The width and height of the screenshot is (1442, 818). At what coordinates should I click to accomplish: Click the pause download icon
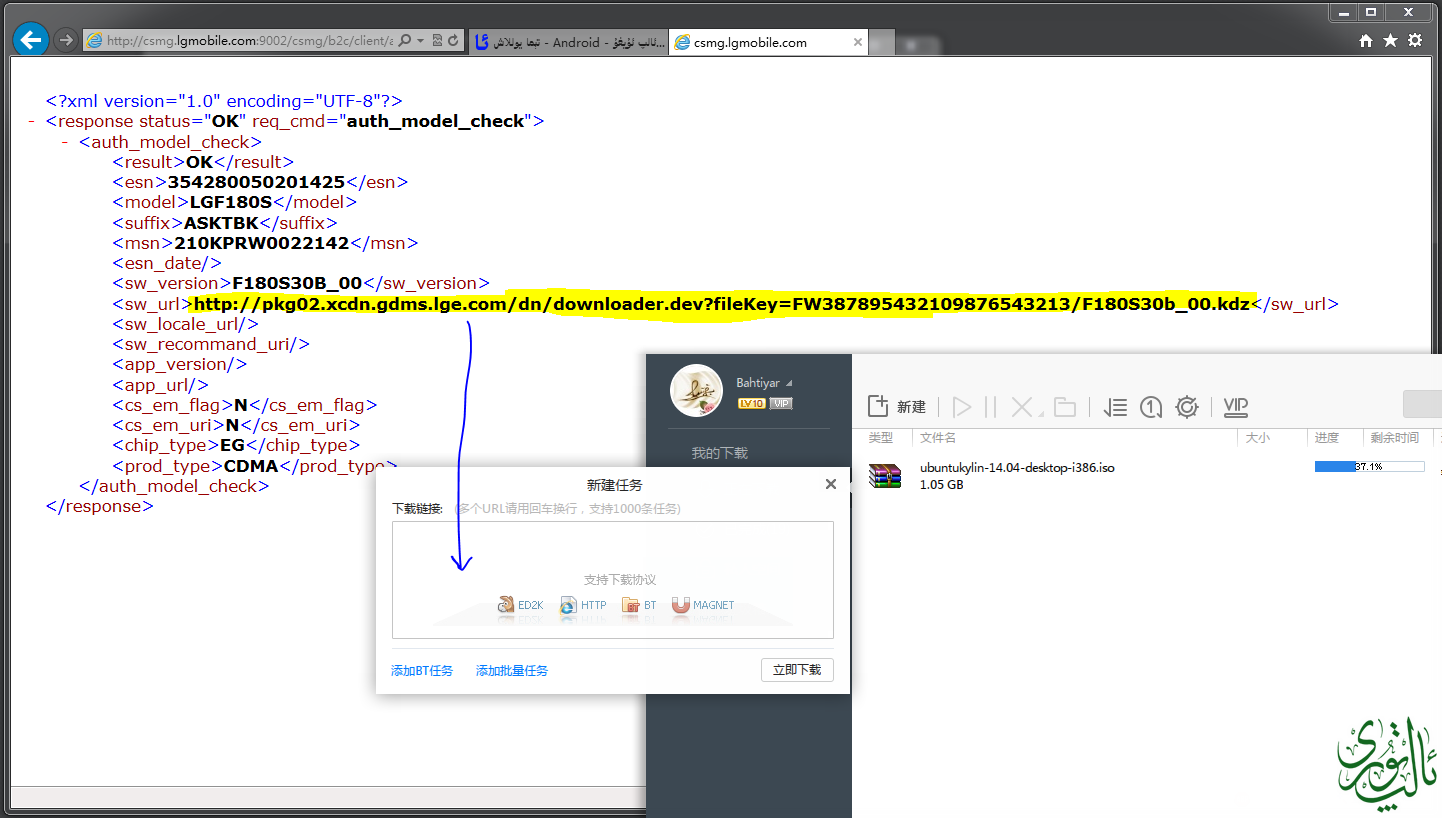(x=990, y=407)
